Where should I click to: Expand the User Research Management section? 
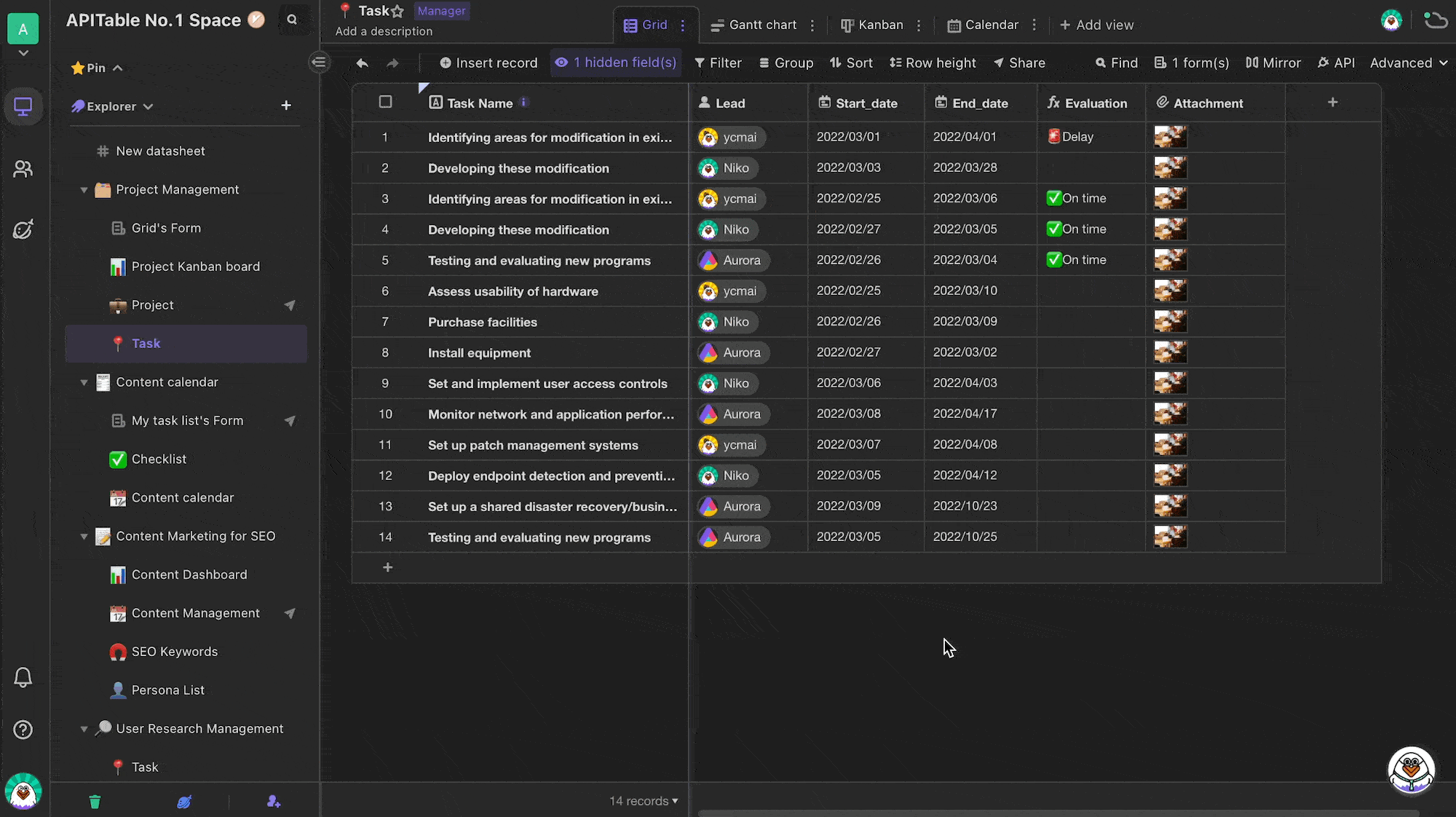click(x=85, y=728)
